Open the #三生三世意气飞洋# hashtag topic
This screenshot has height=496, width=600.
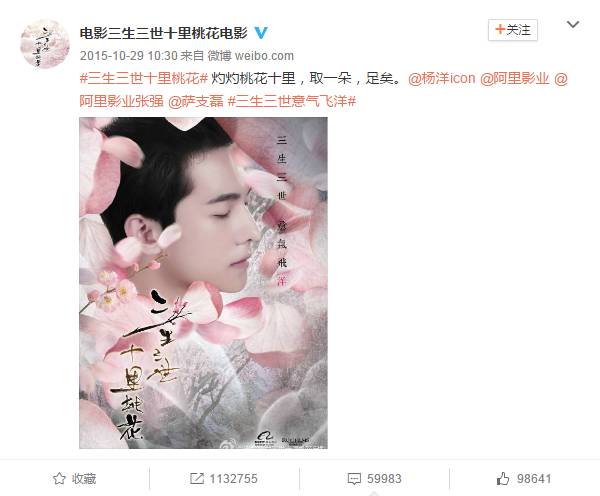pos(292,101)
